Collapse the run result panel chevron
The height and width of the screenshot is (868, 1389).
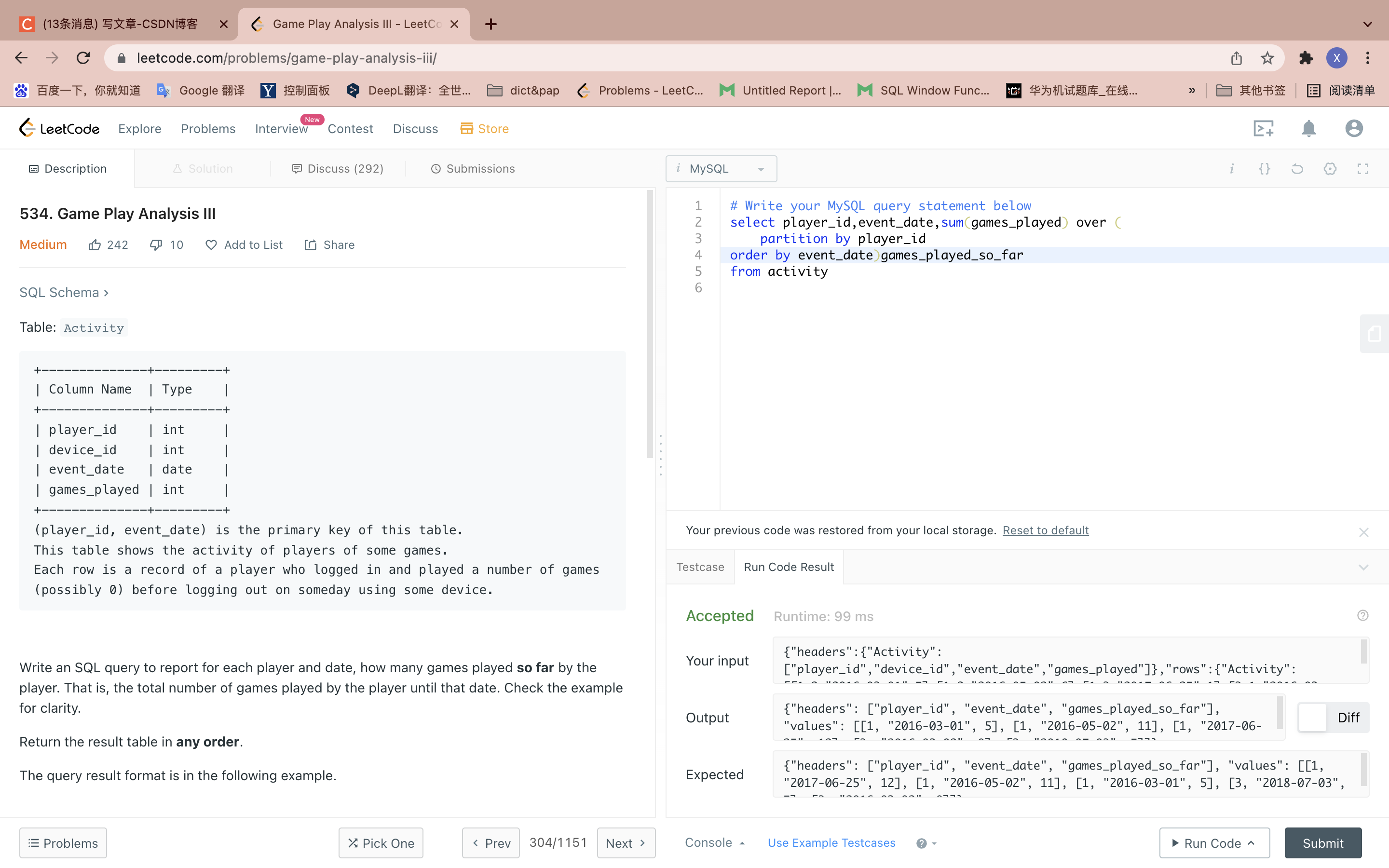pos(1363,567)
